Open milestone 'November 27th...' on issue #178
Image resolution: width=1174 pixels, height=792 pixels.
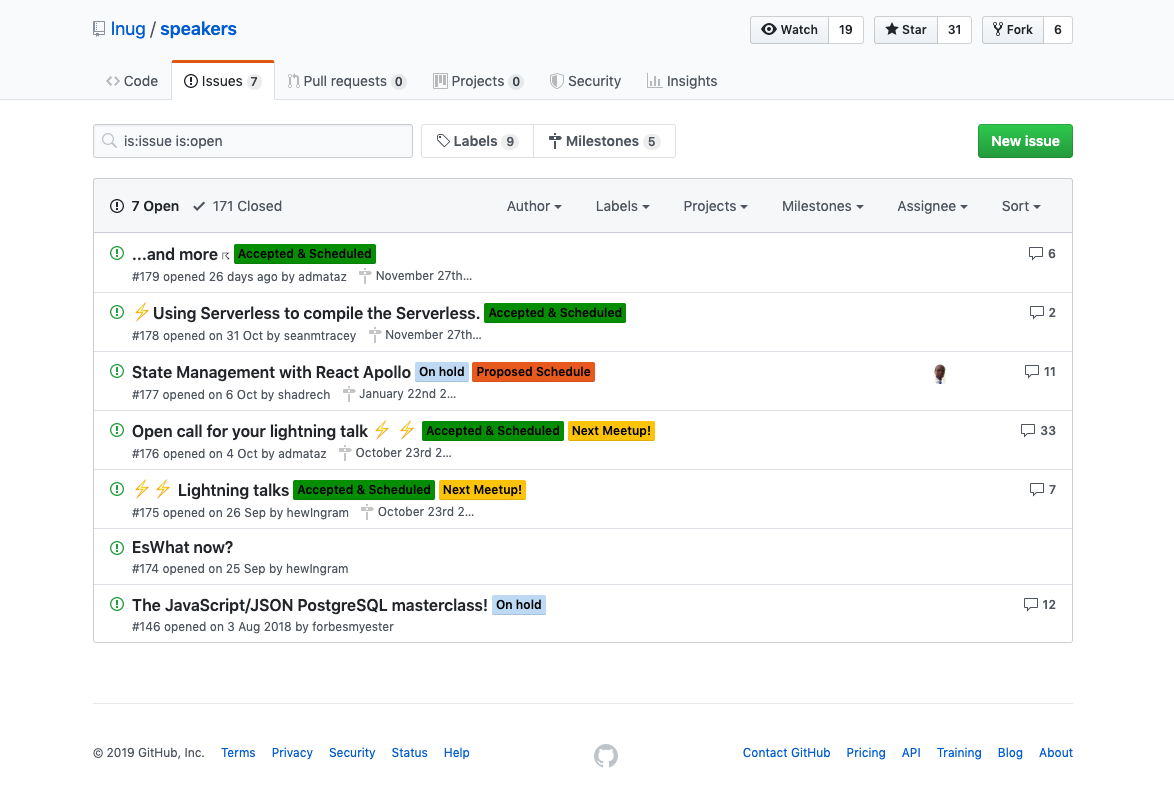(x=425, y=335)
